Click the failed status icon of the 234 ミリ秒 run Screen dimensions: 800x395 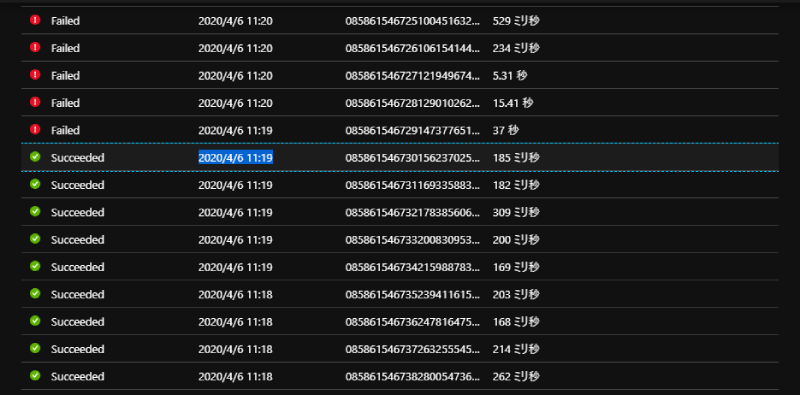pyautogui.click(x=35, y=47)
